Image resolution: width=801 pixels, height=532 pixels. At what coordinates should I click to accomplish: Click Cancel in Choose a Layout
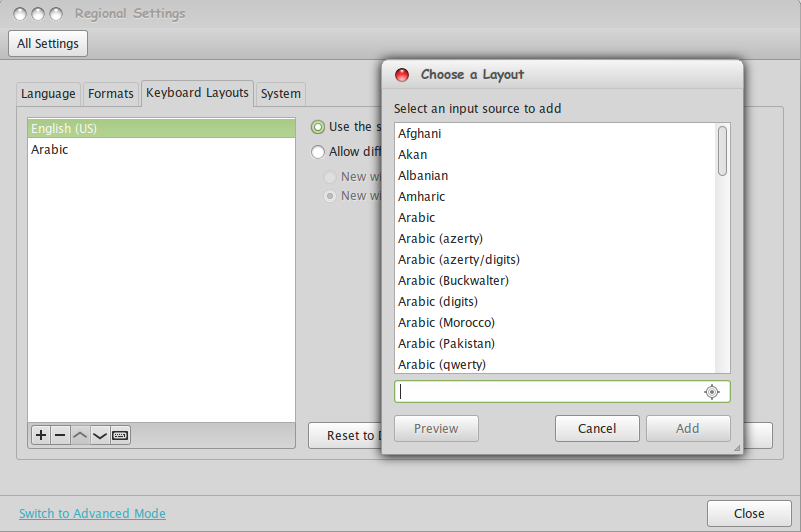(597, 428)
